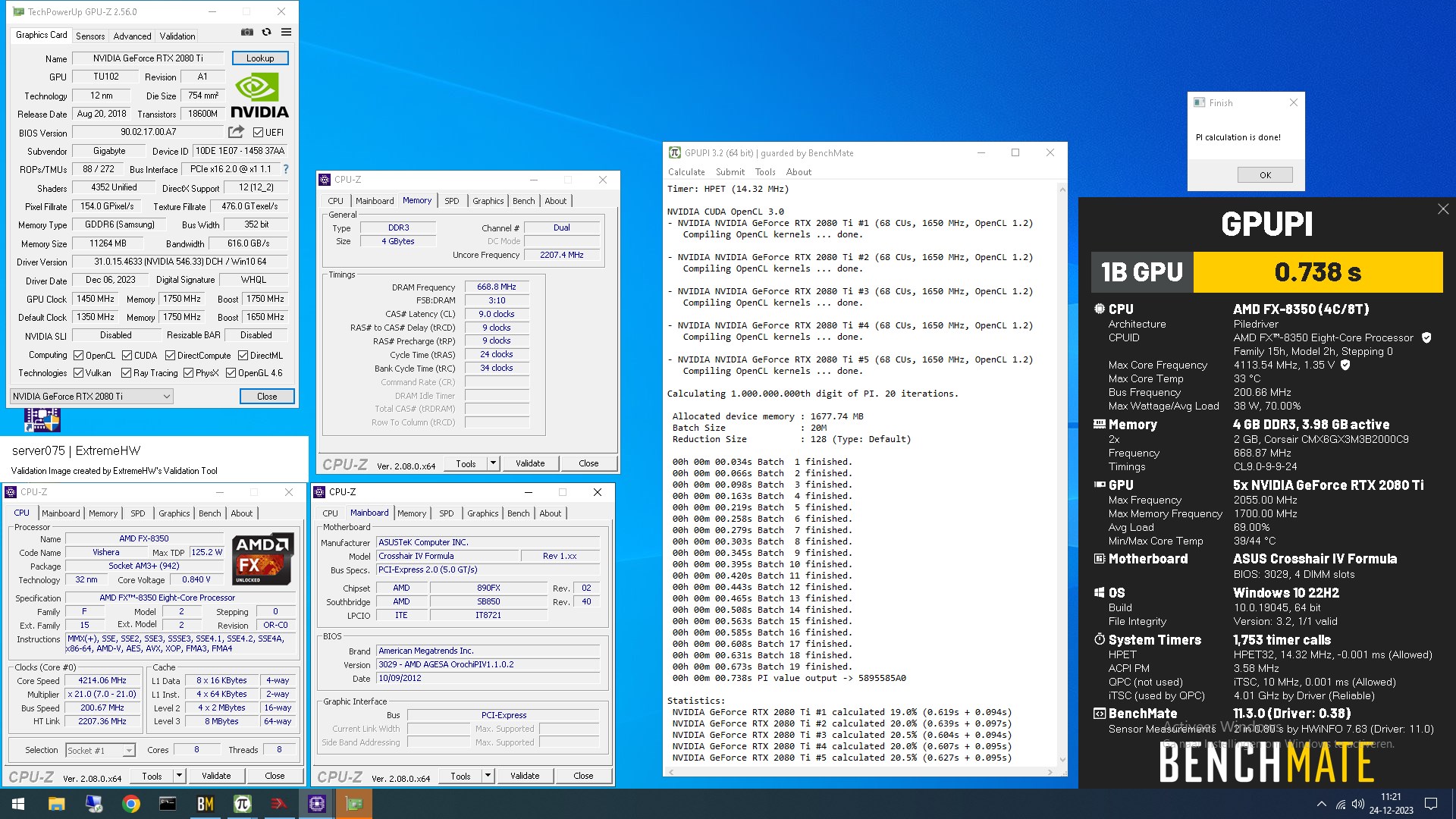Screen dimensions: 1456x819
Task: Click the Remote Desktop taskbar icon
Action: 94,804
